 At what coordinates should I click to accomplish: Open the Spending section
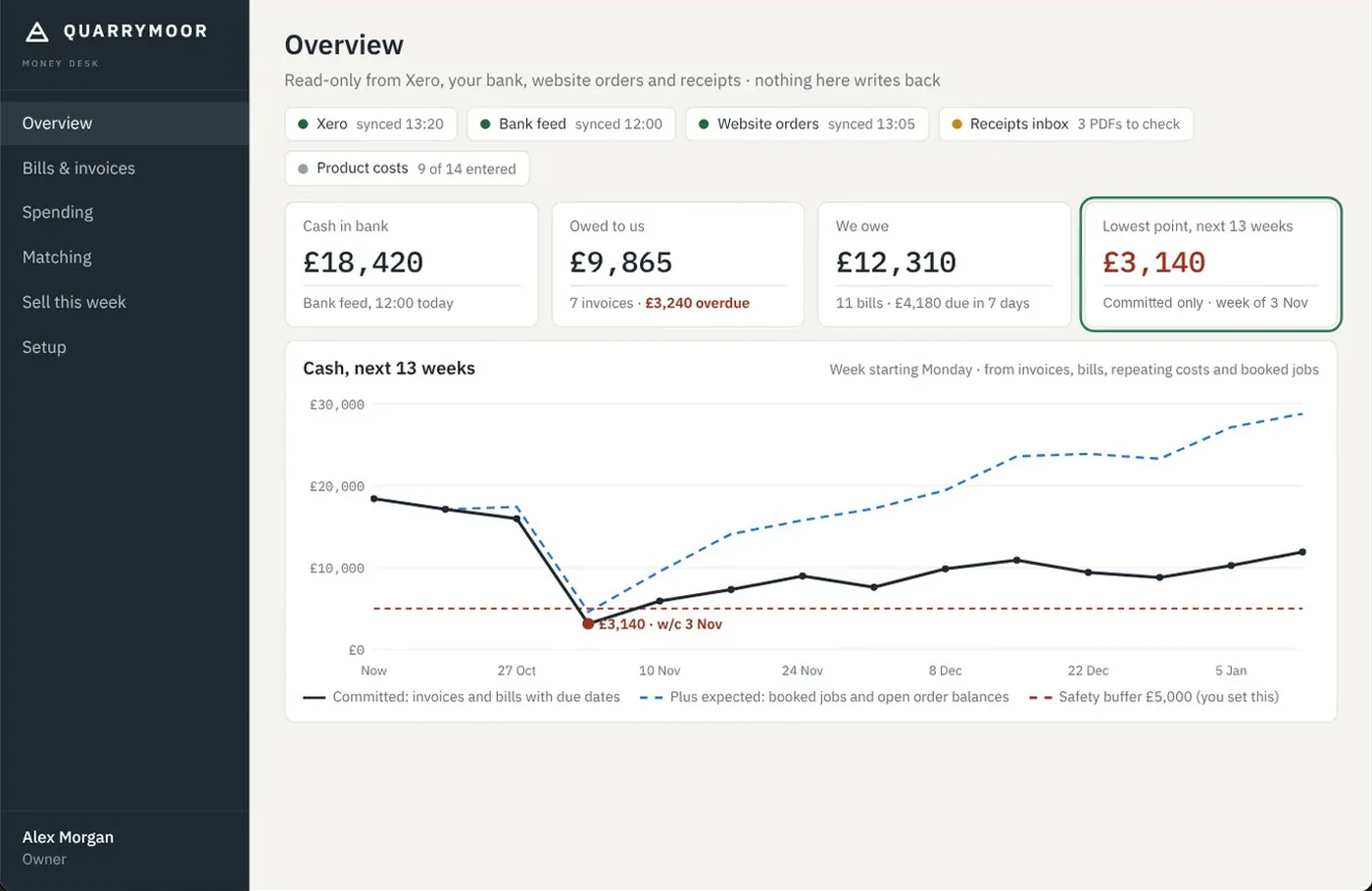[124, 212]
